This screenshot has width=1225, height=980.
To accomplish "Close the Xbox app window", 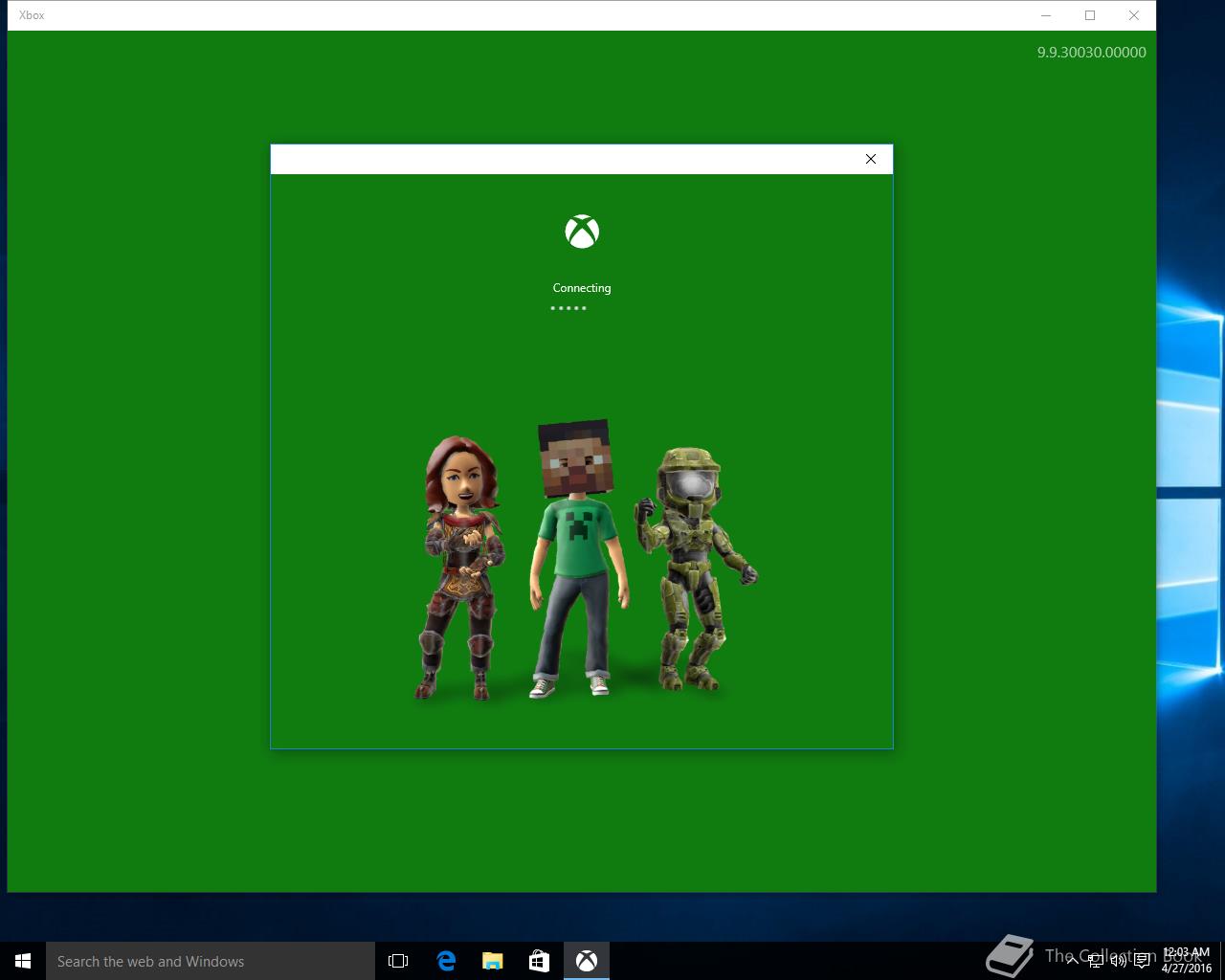I will click(x=1134, y=15).
